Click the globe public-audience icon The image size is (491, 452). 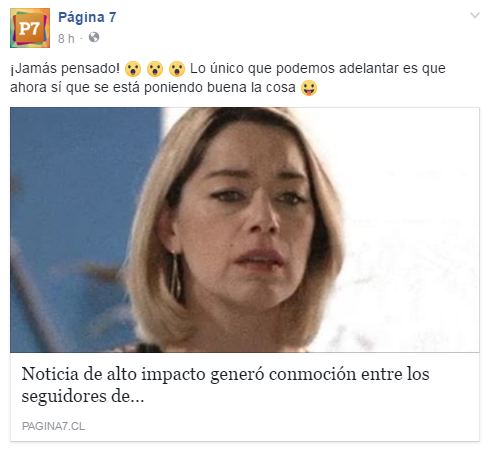(94, 37)
